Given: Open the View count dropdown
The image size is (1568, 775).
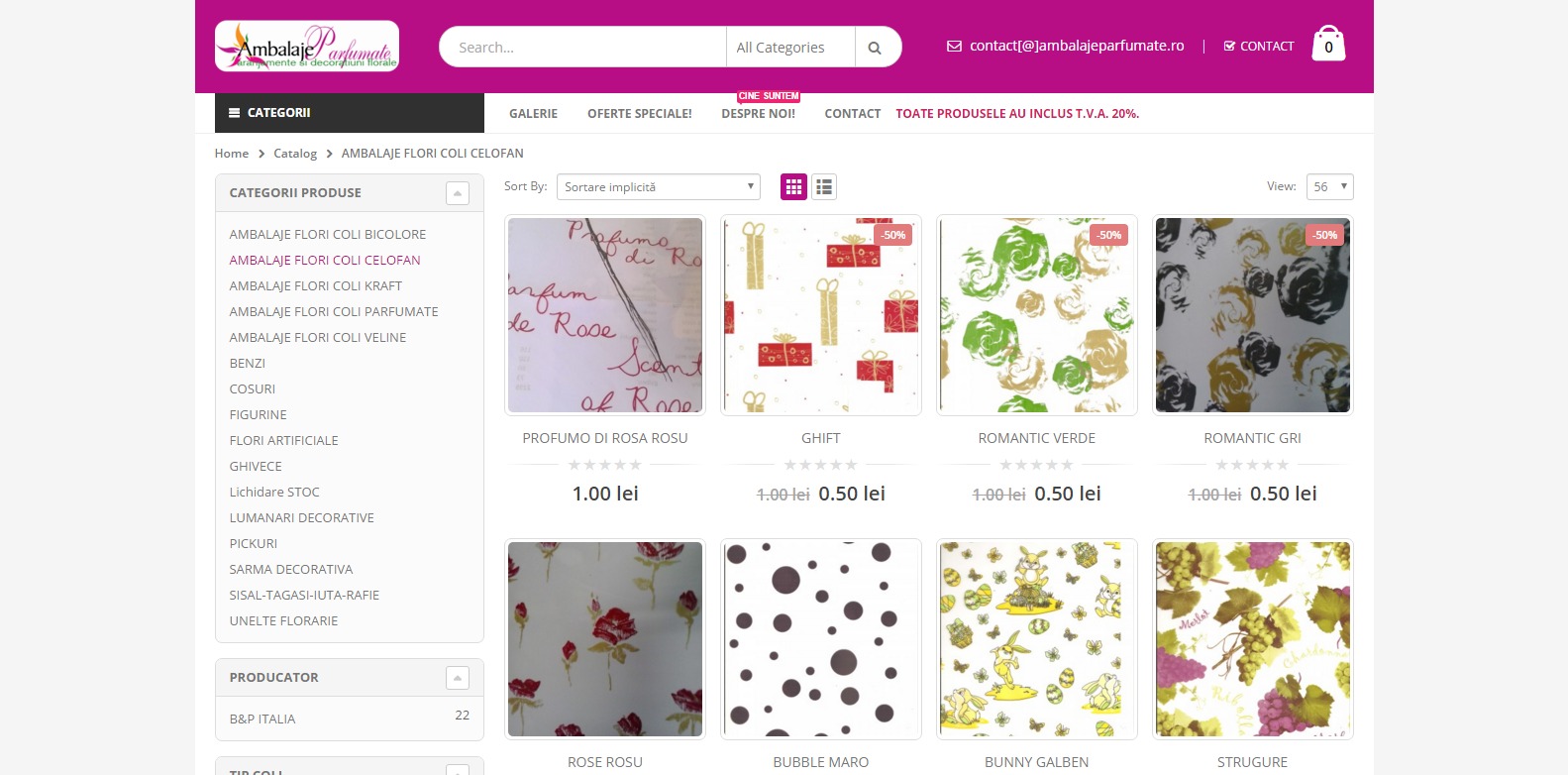Looking at the screenshot, I should pos(1329,186).
